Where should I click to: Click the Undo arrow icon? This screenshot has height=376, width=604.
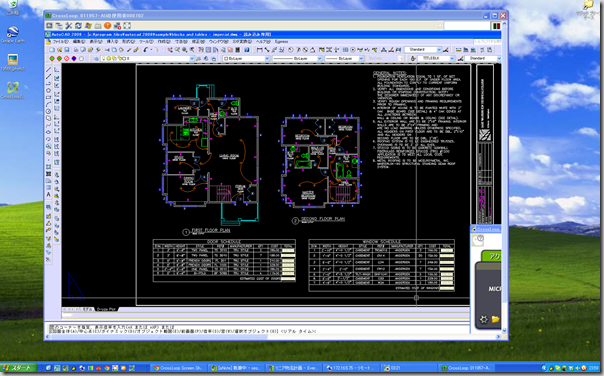click(x=146, y=50)
